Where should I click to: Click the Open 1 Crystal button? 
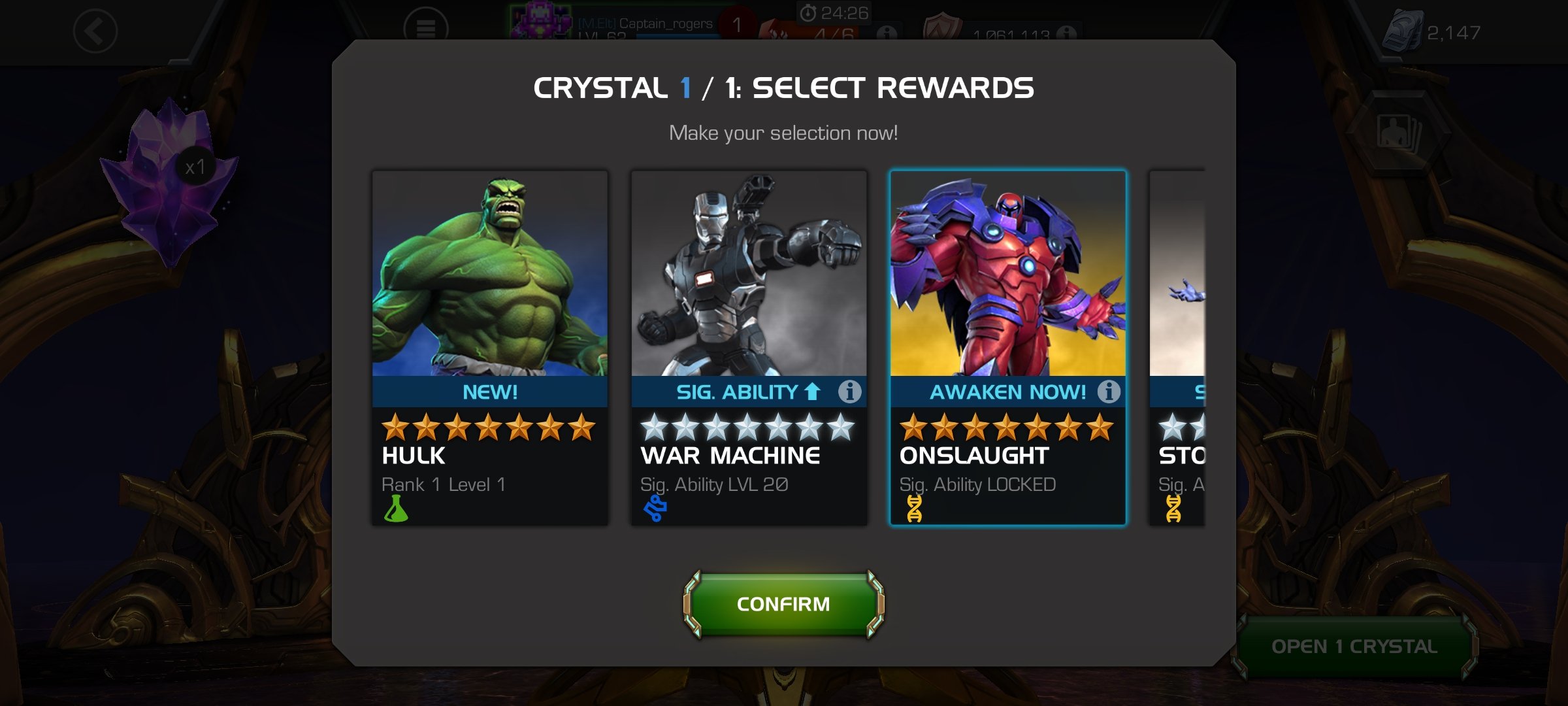pos(1354,647)
